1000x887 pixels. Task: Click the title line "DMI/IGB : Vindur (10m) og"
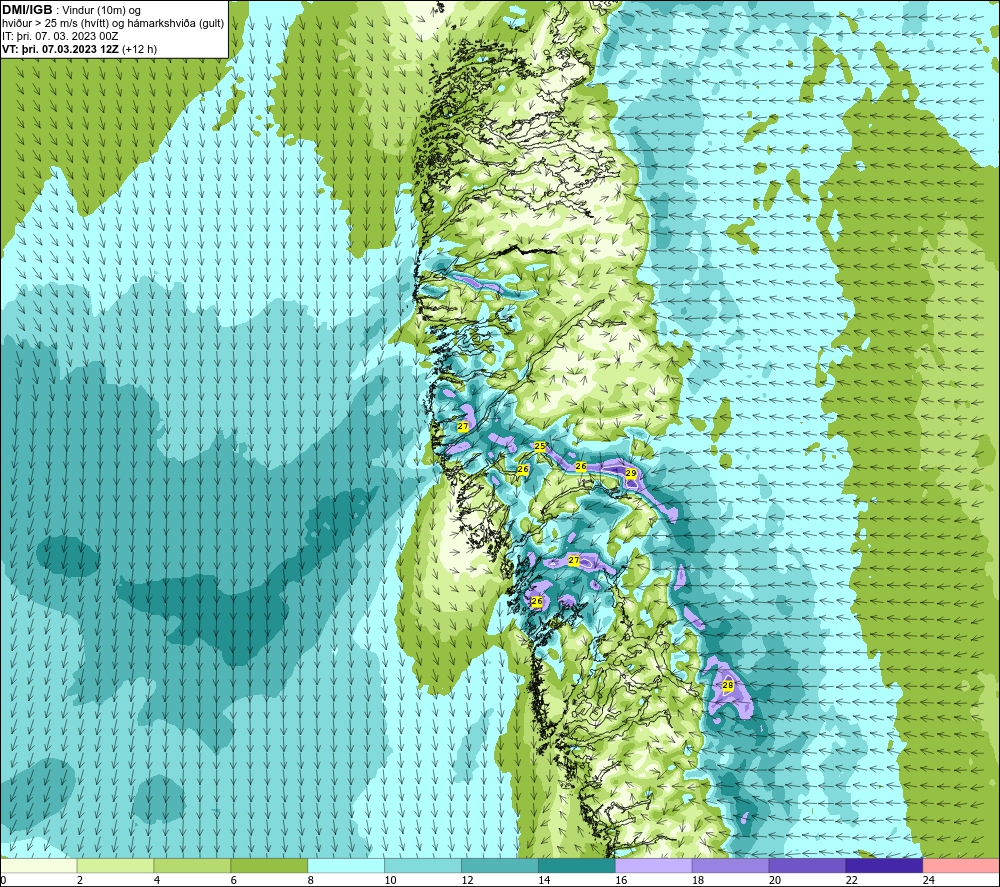pos(71,10)
